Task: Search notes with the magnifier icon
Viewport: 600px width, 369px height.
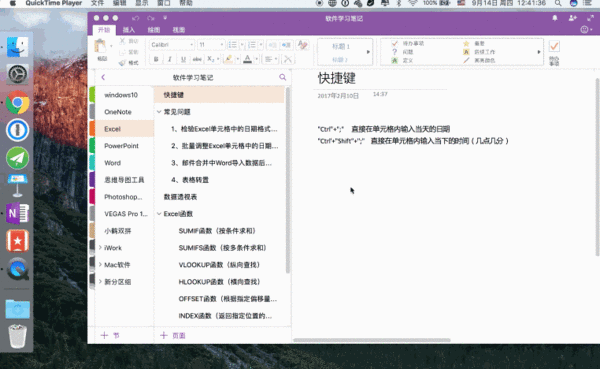Action: [x=282, y=77]
